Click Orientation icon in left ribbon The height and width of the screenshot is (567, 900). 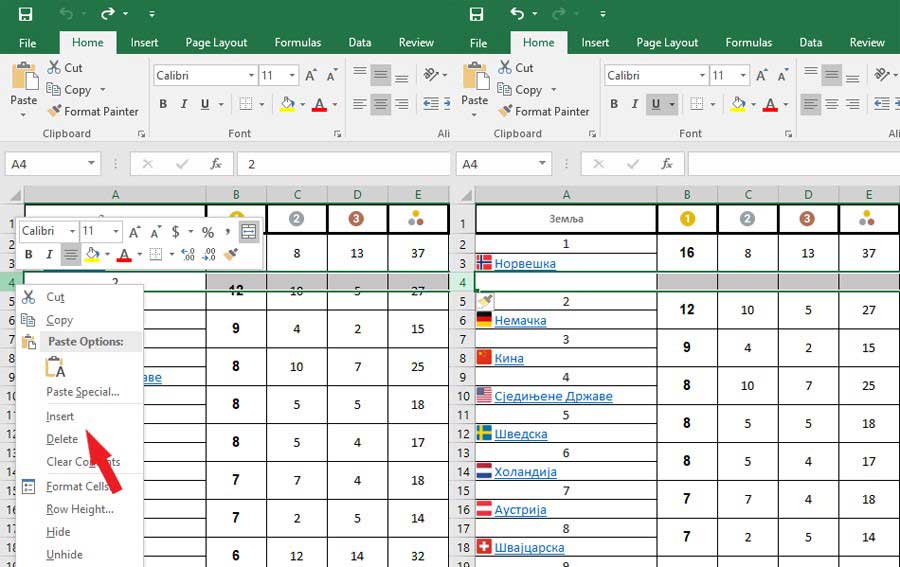(x=431, y=74)
